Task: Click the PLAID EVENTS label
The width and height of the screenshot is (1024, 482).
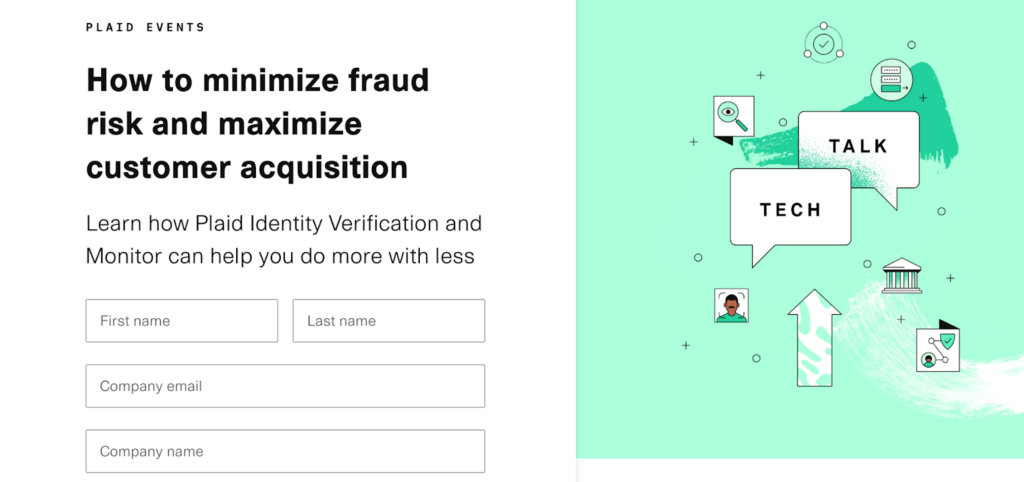Action: [x=145, y=27]
